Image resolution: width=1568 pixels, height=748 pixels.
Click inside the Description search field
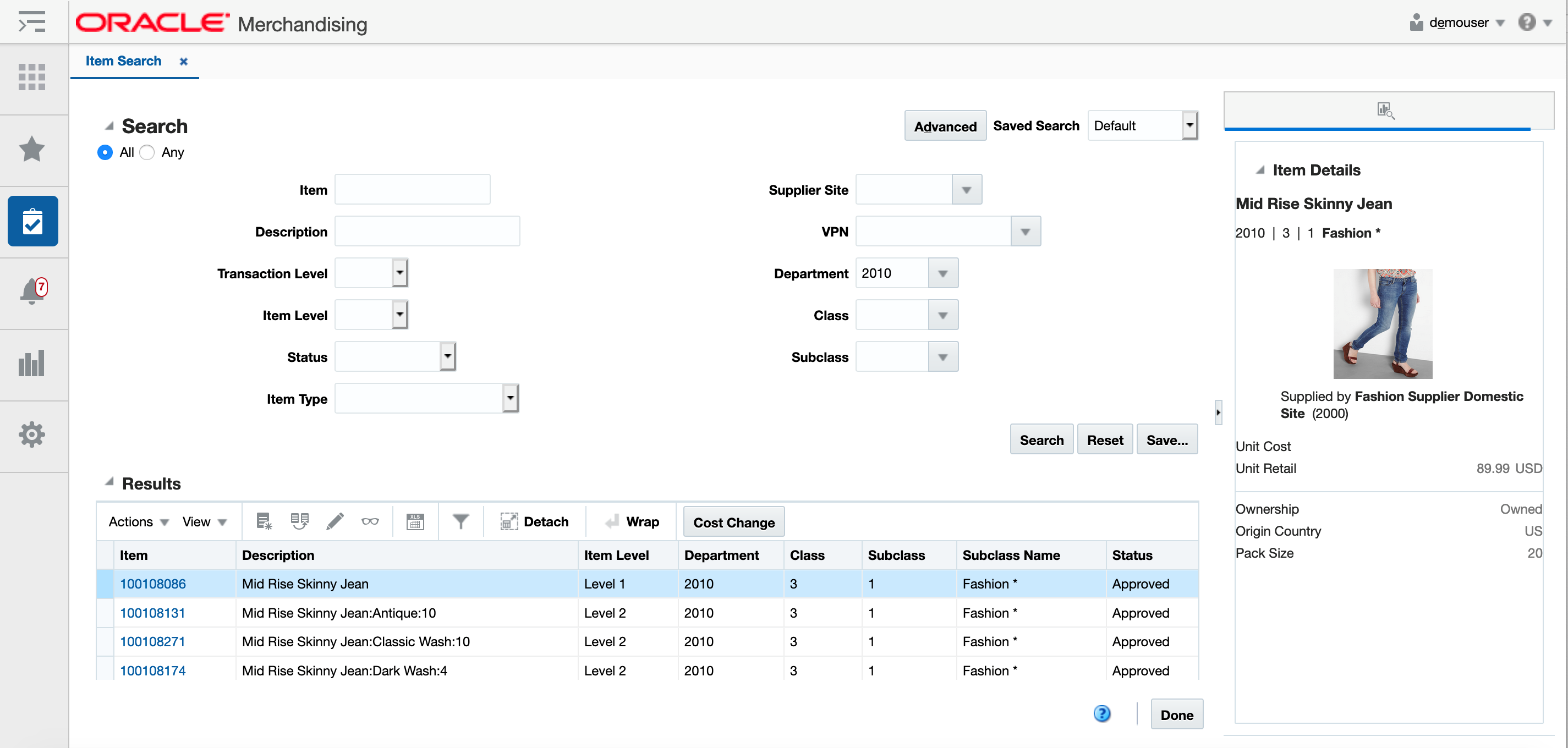pos(427,230)
